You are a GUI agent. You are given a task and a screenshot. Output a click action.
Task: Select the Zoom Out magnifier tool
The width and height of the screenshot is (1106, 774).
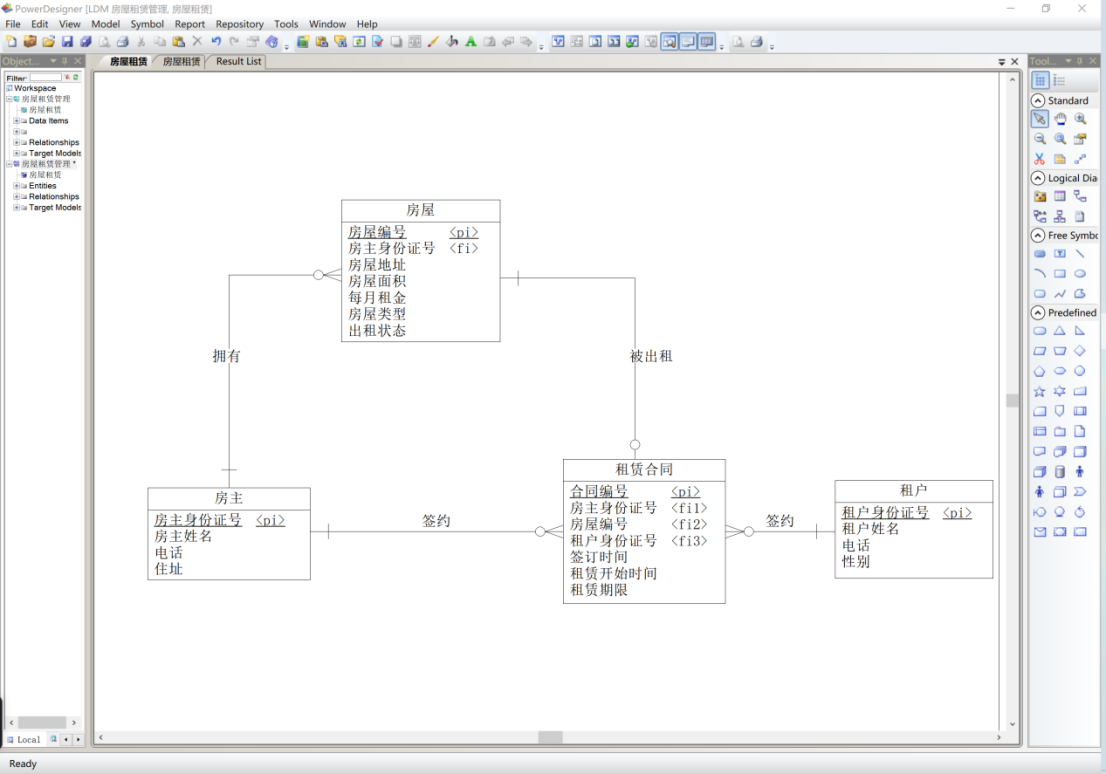1040,139
